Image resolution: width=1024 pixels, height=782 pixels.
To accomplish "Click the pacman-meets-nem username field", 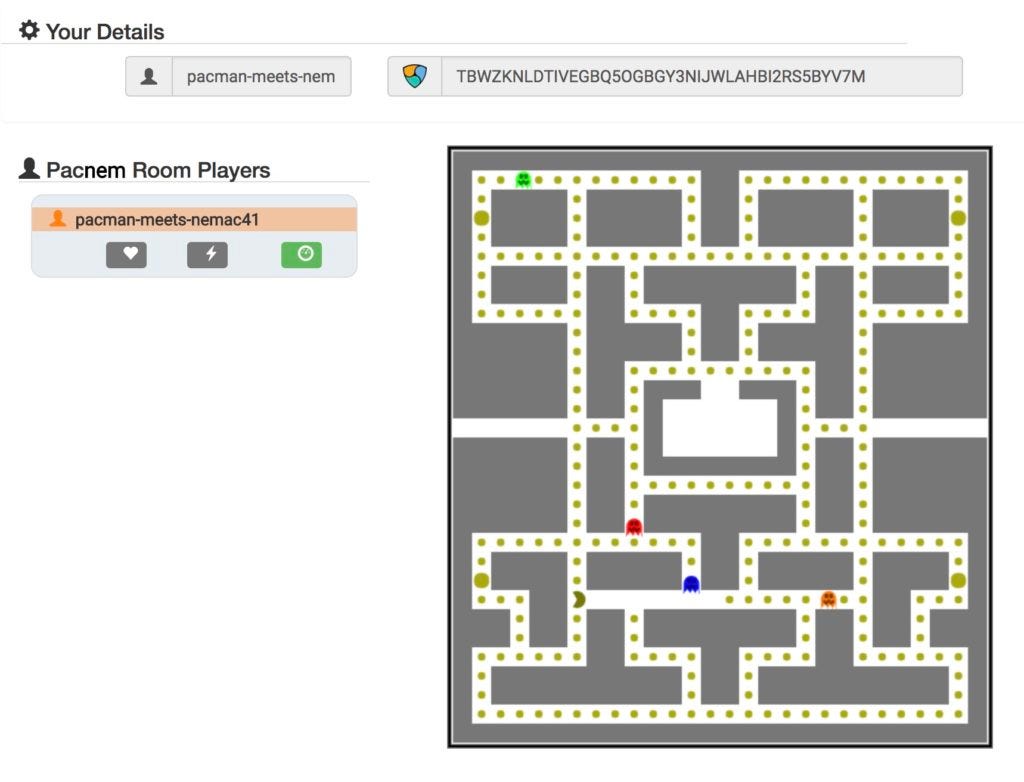I will [x=261, y=76].
